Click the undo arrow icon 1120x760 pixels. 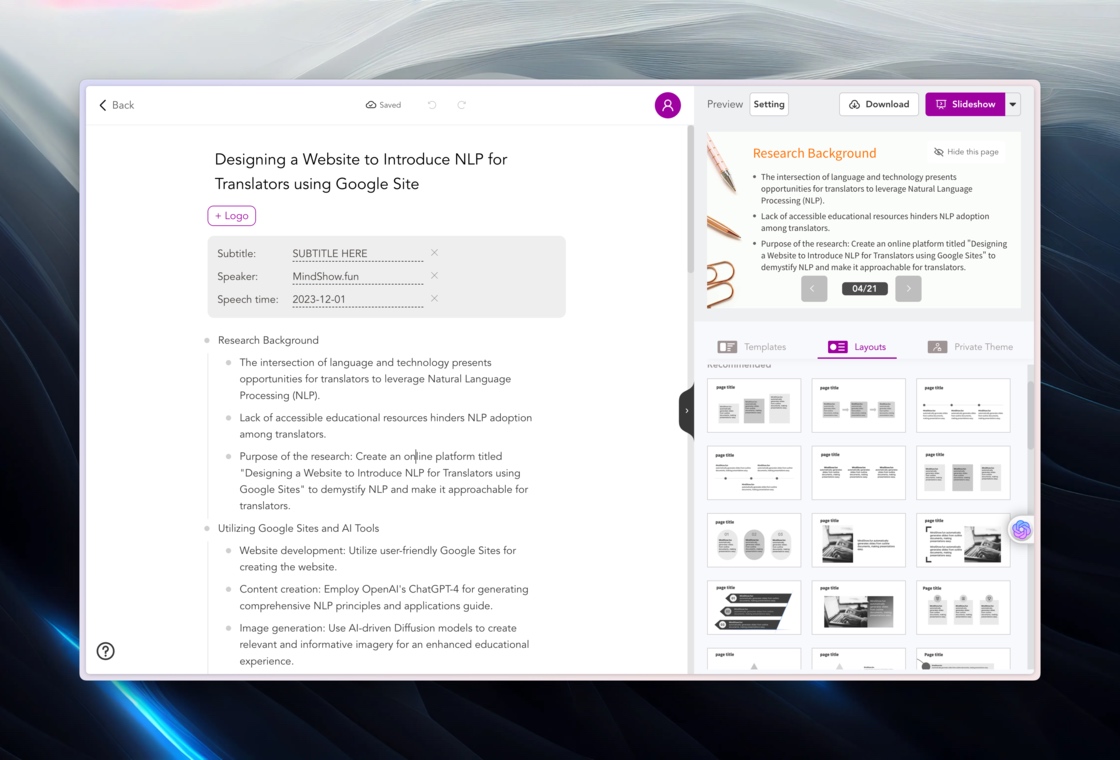tap(432, 105)
